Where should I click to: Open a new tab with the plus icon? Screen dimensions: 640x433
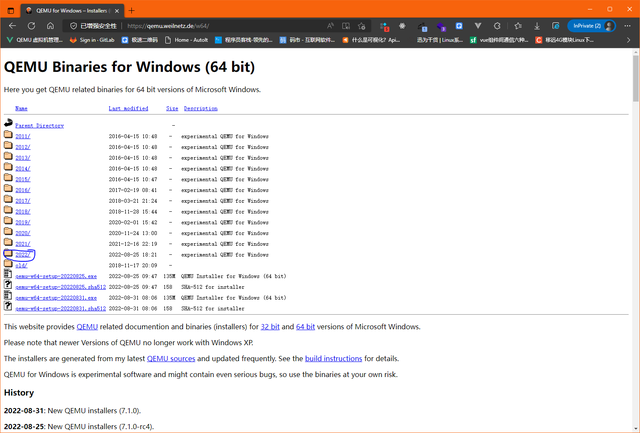(131, 11)
